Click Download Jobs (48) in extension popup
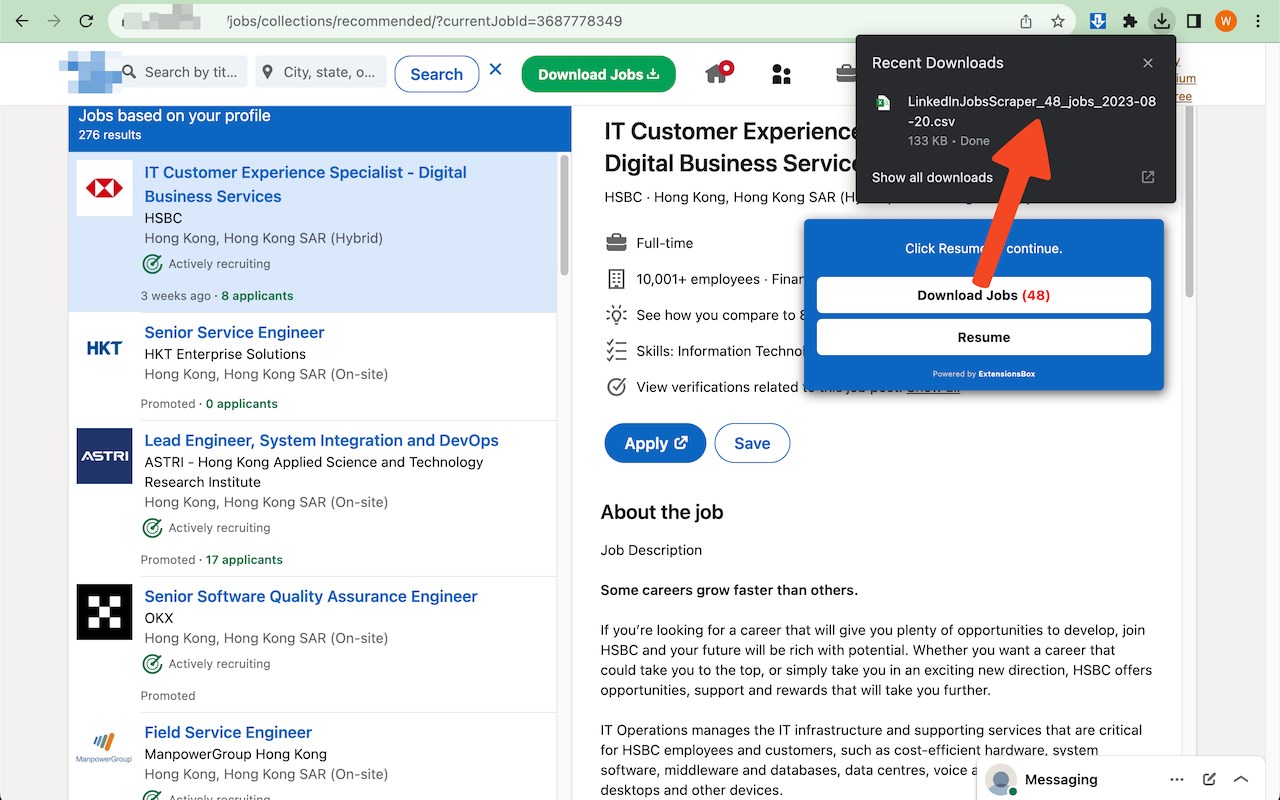This screenshot has width=1280, height=800. (x=984, y=295)
